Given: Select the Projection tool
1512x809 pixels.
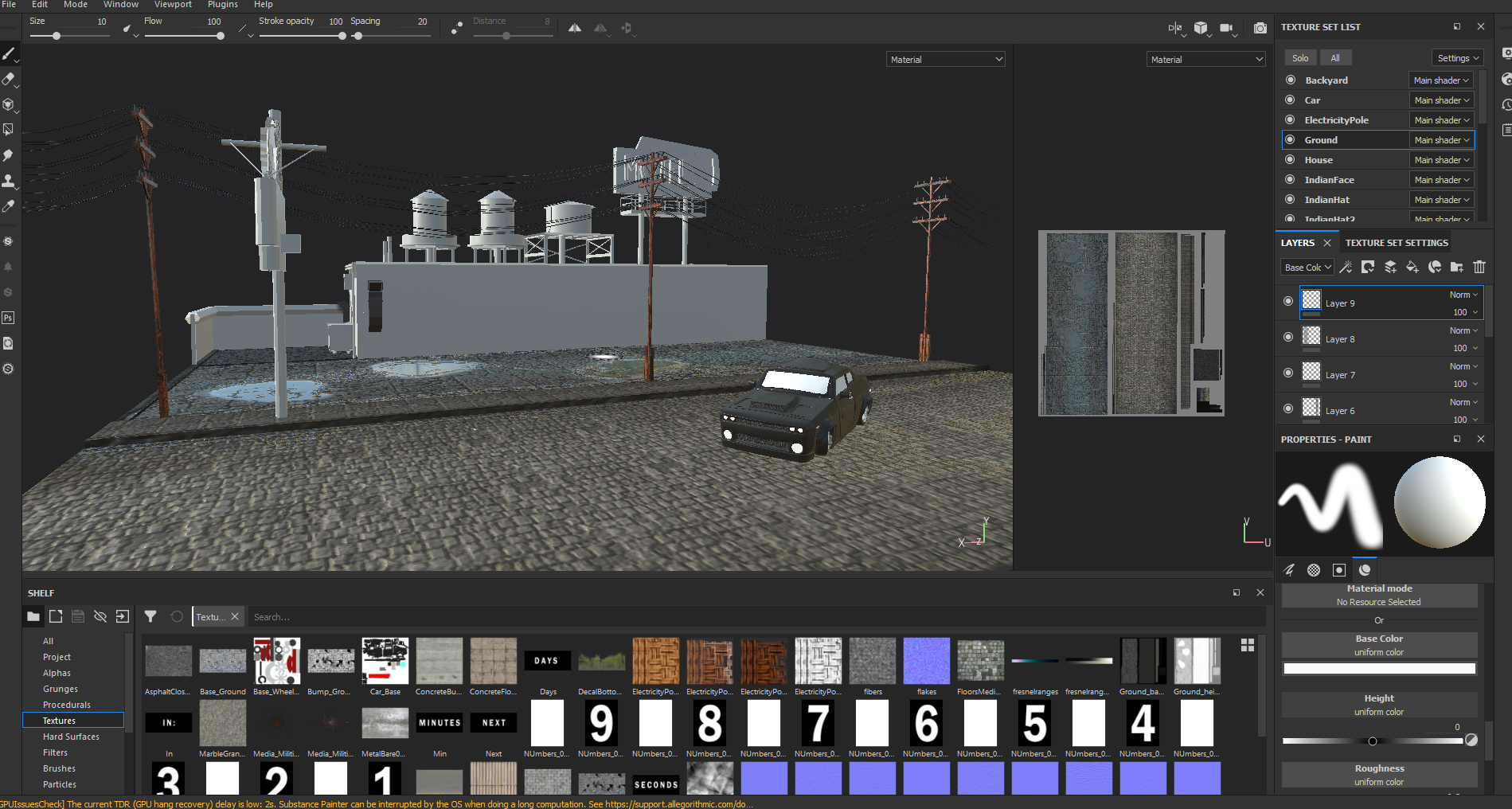Looking at the screenshot, I should (9, 104).
